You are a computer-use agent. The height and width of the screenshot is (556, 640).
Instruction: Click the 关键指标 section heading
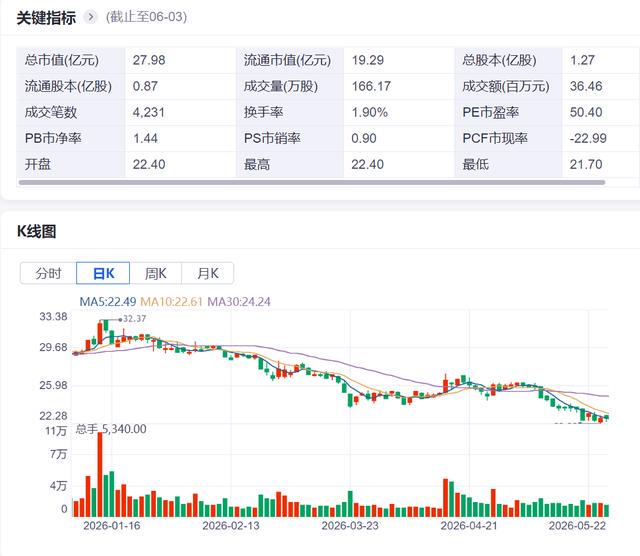[46, 18]
